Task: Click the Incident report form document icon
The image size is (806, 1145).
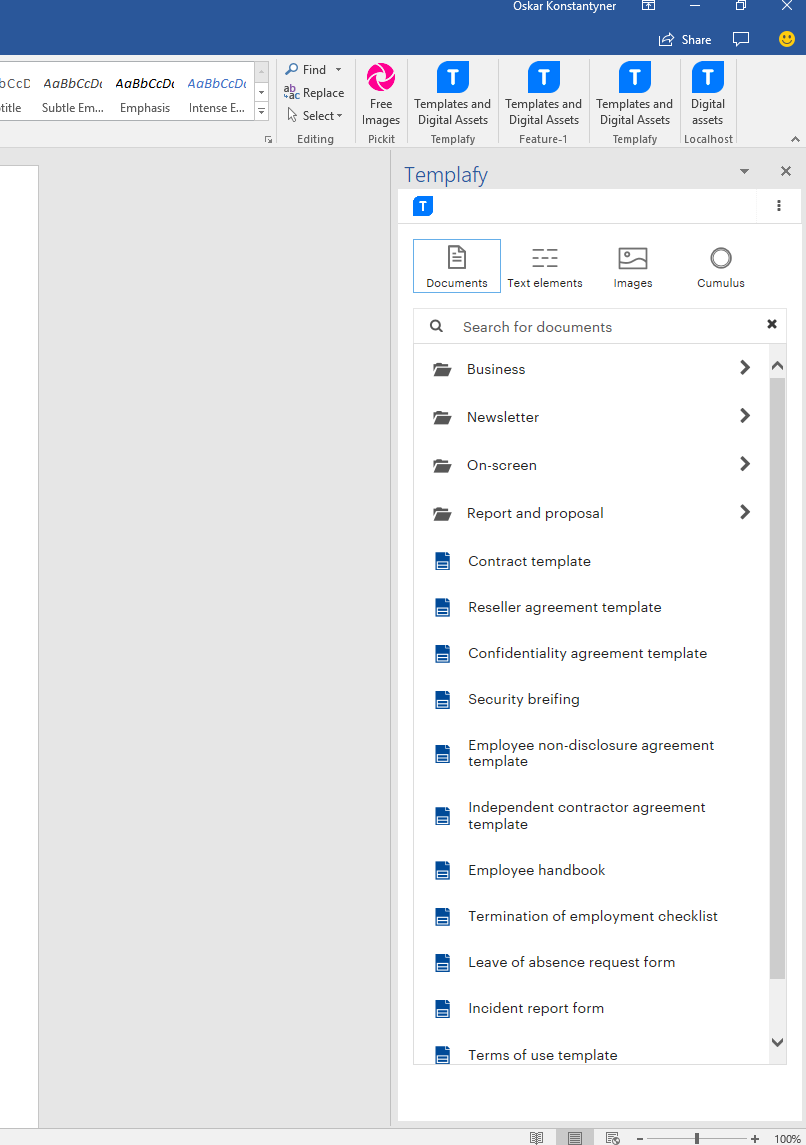Action: pos(442,1008)
